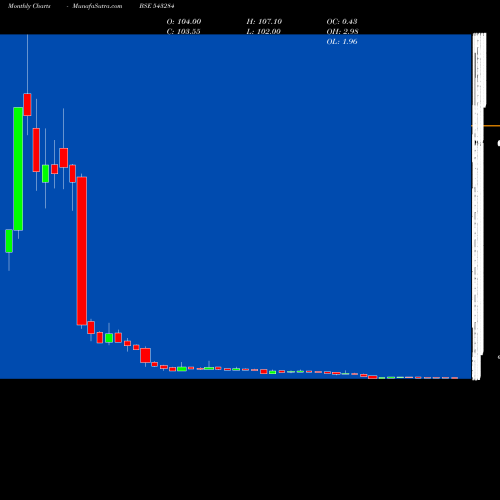This screenshot has width=500, height=500.
Task: Click the largest red candlestick body
Action: point(82,251)
